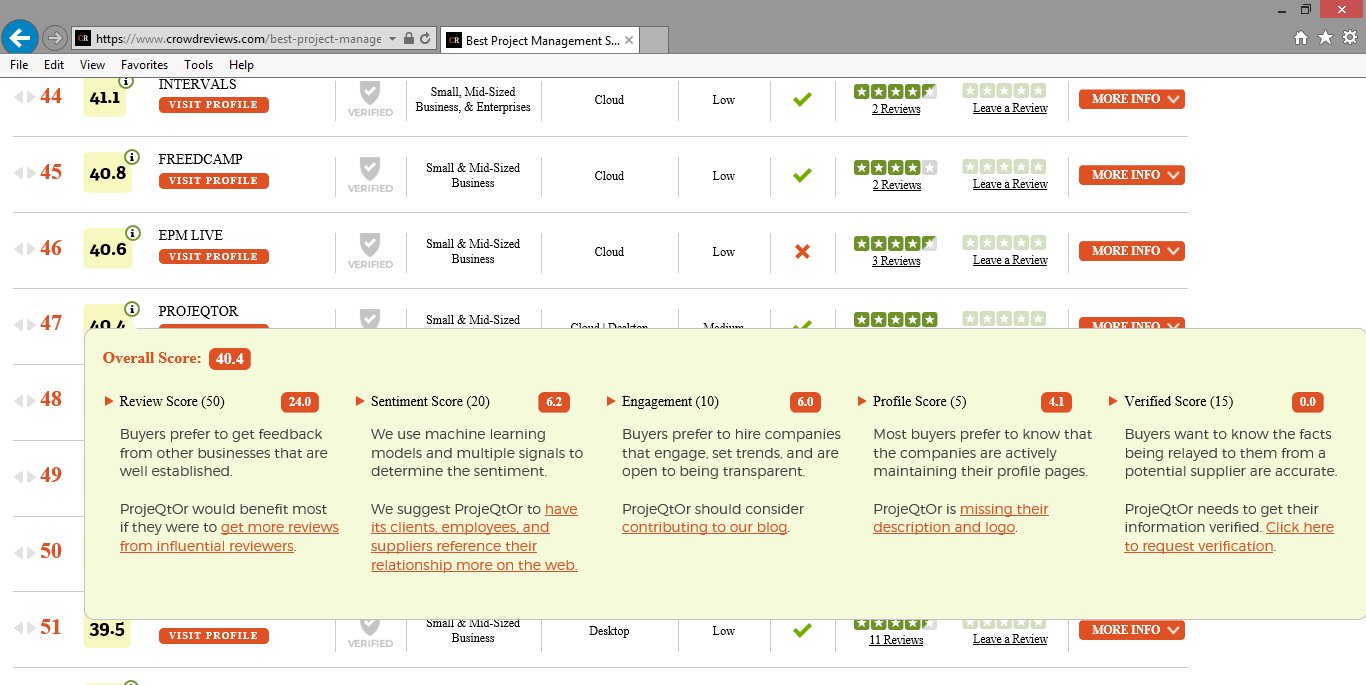The width and height of the screenshot is (1366, 685).
Task: Open the Edit menu
Action: (54, 65)
